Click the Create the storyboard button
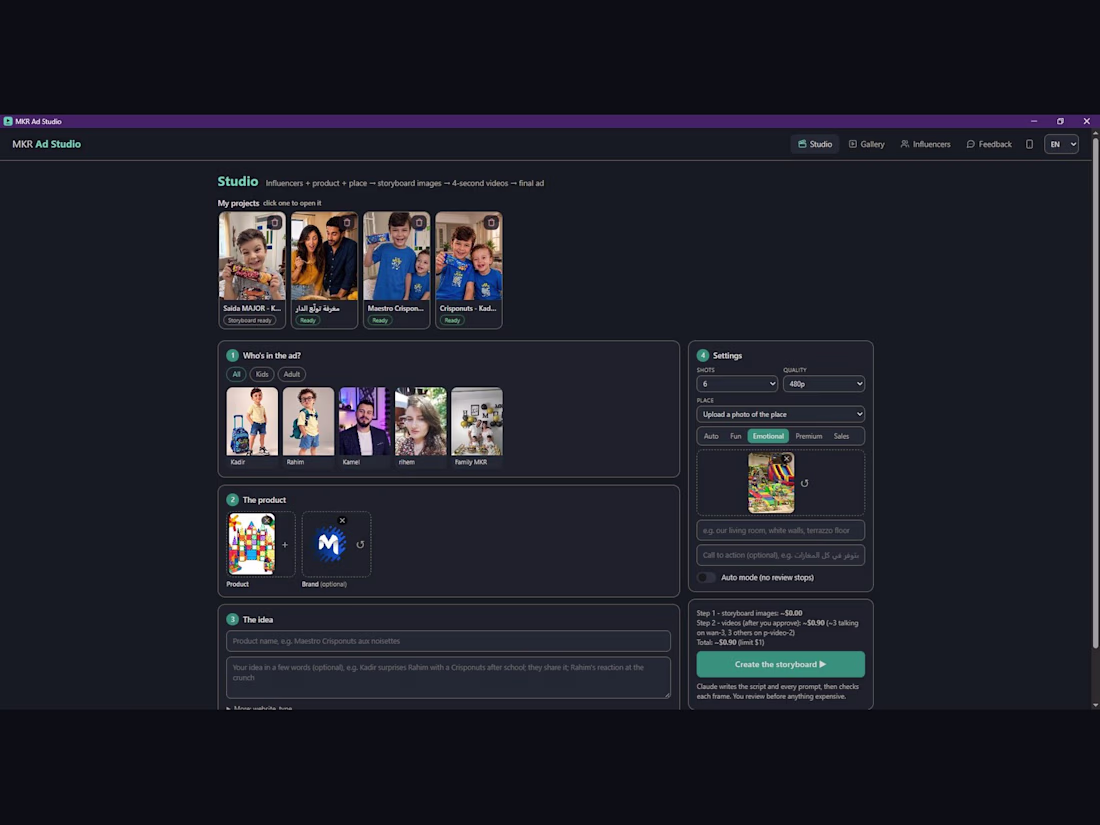 (x=780, y=664)
